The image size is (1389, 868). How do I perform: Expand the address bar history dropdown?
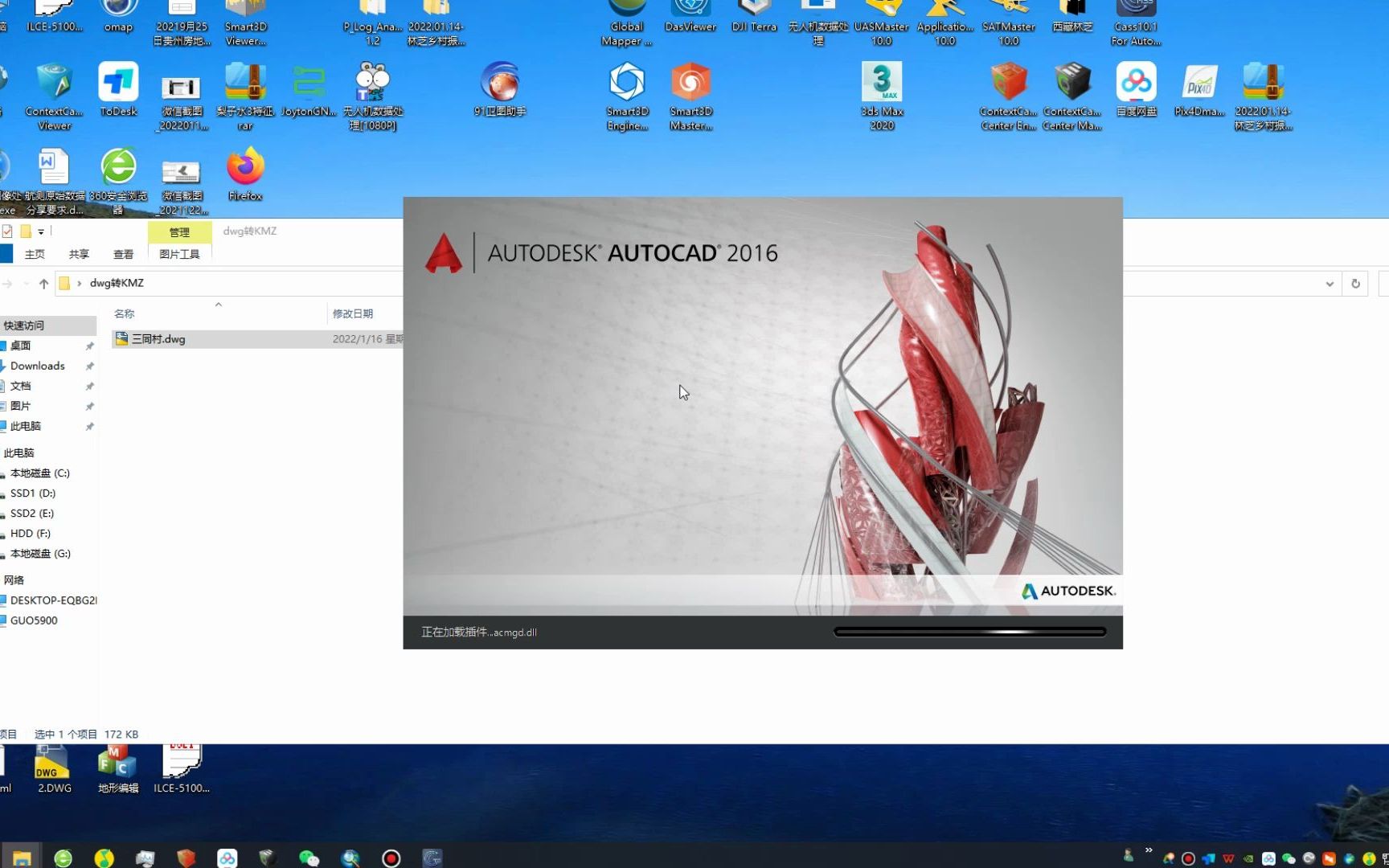click(x=1330, y=284)
